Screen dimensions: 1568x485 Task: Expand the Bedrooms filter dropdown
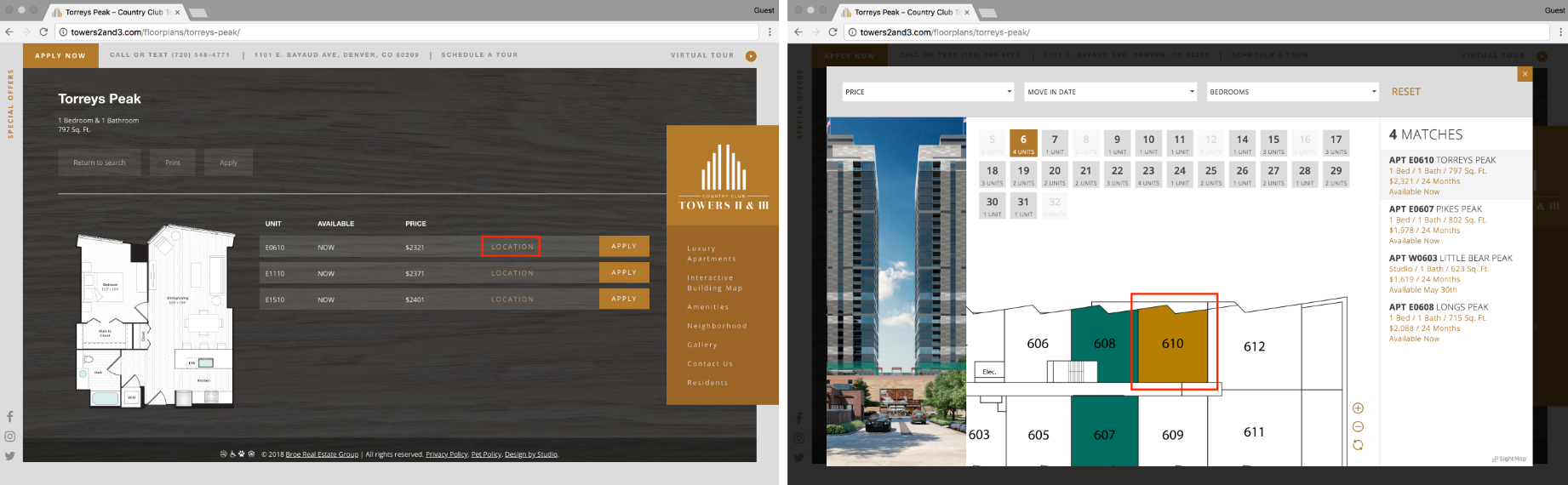point(1293,92)
